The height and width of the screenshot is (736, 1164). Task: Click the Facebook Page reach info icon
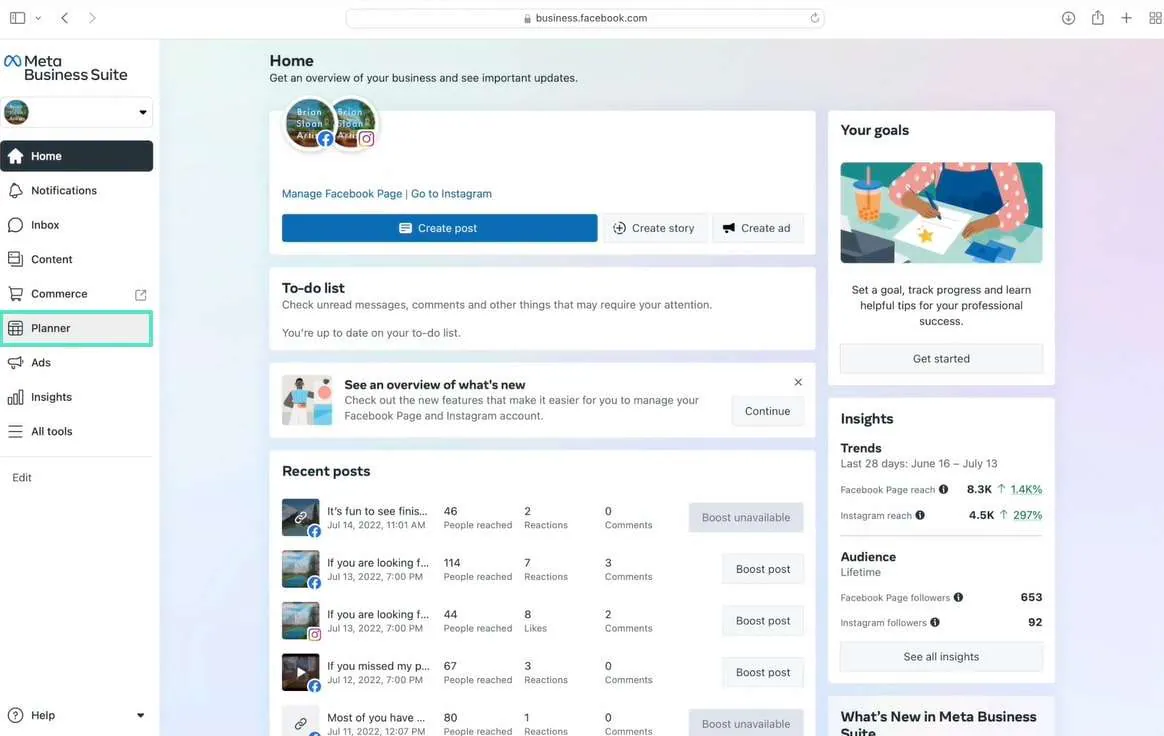click(944, 489)
